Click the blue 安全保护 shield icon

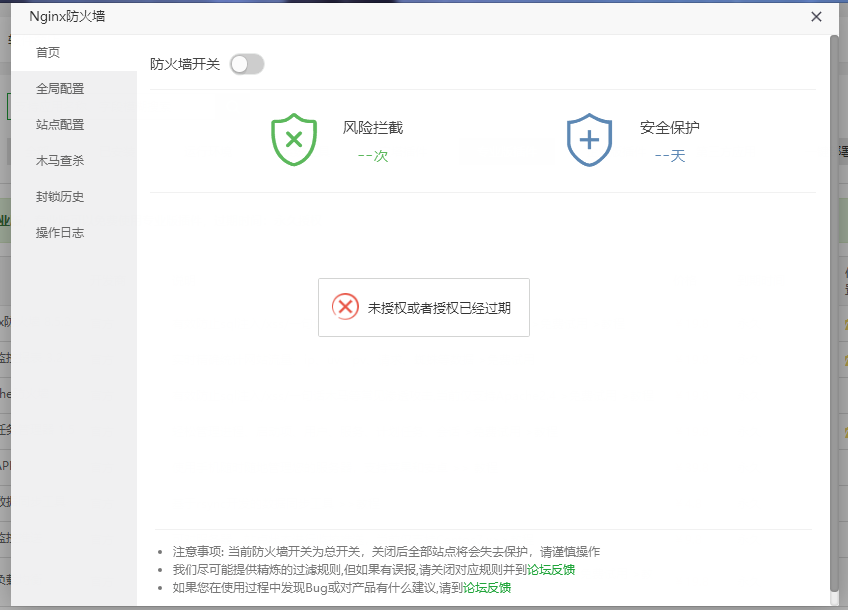click(589, 140)
